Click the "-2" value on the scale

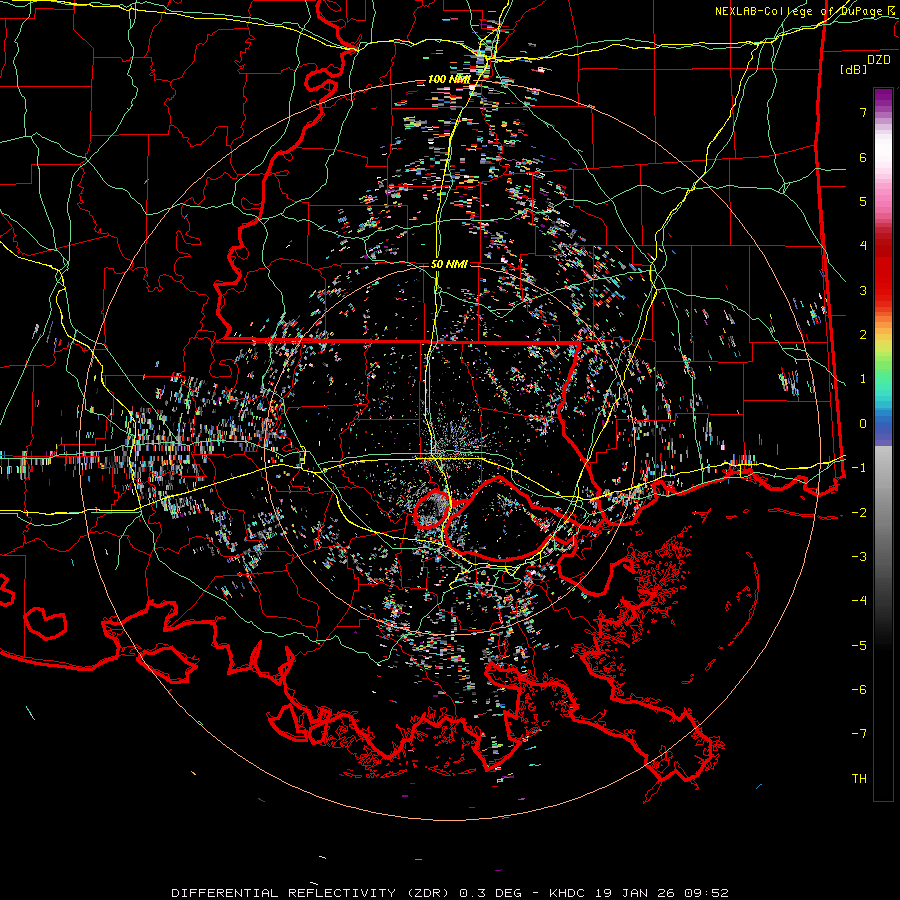click(x=859, y=513)
